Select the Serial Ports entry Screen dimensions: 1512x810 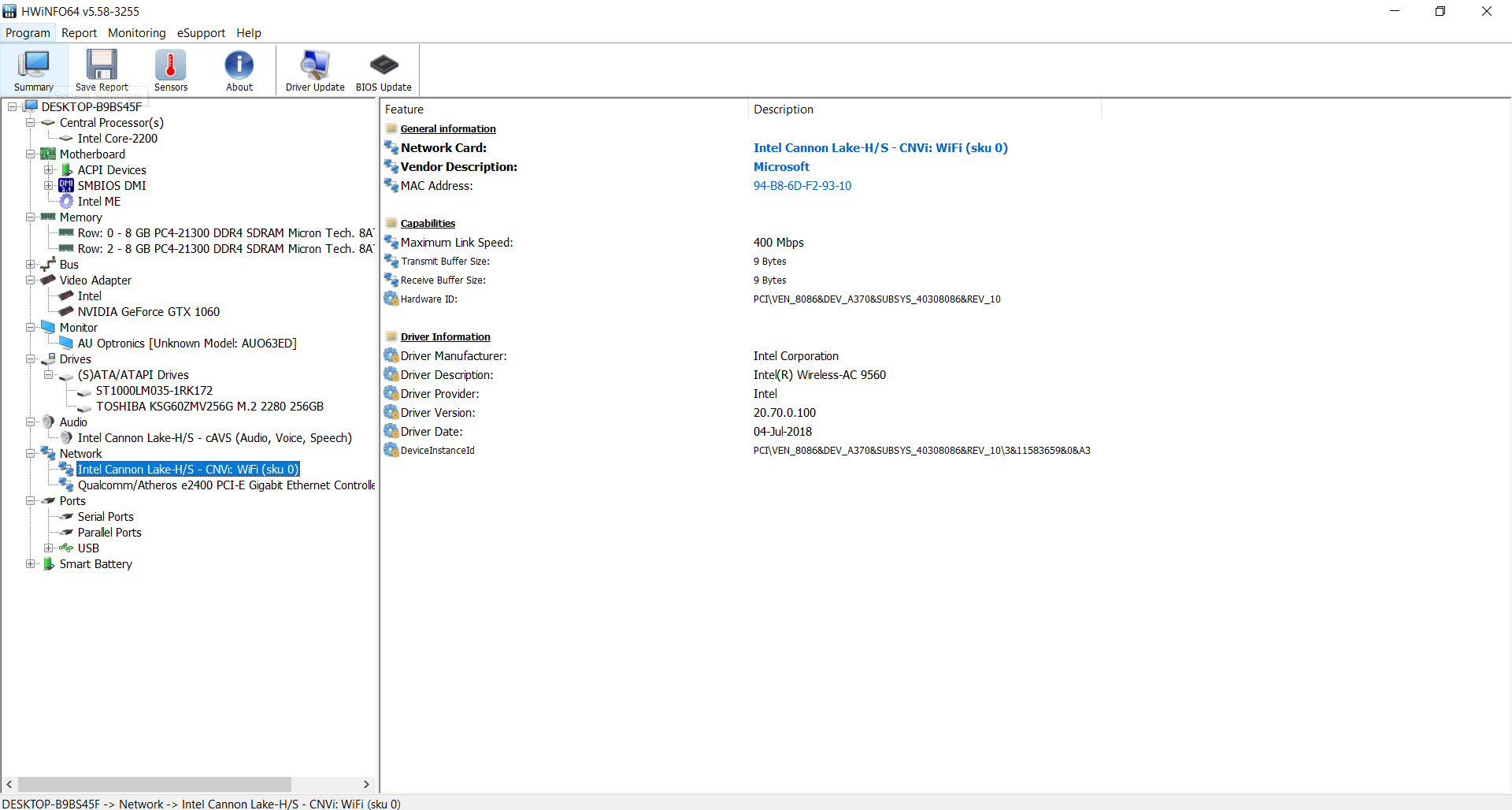pos(106,517)
